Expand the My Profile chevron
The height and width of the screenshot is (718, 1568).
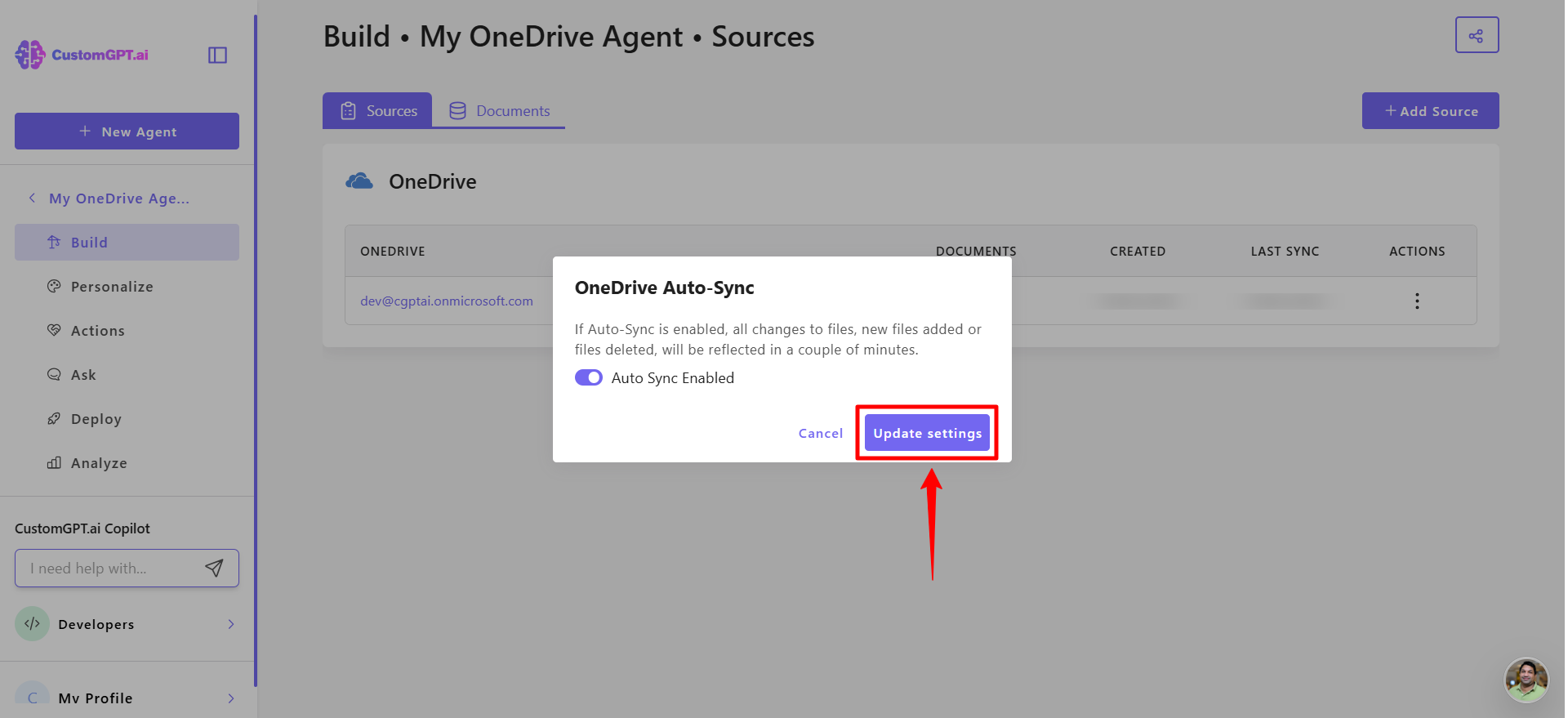231,698
